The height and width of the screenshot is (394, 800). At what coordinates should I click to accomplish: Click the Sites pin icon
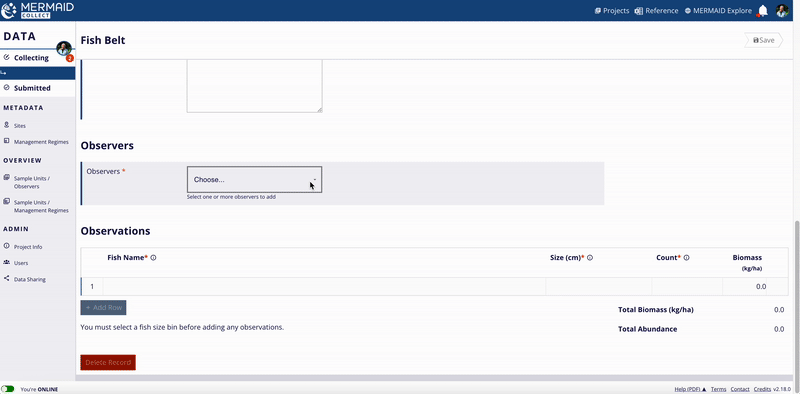7,125
